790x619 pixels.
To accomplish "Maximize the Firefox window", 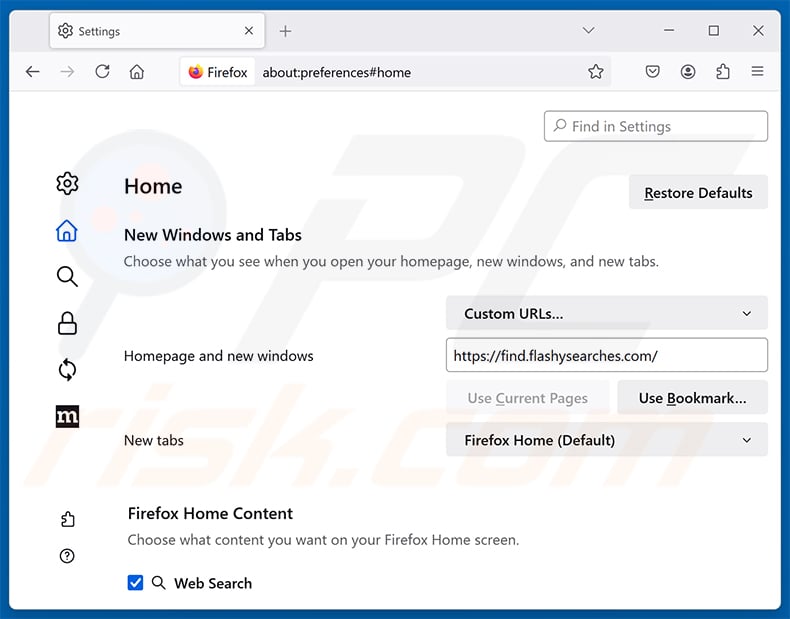I will pyautogui.click(x=713, y=31).
